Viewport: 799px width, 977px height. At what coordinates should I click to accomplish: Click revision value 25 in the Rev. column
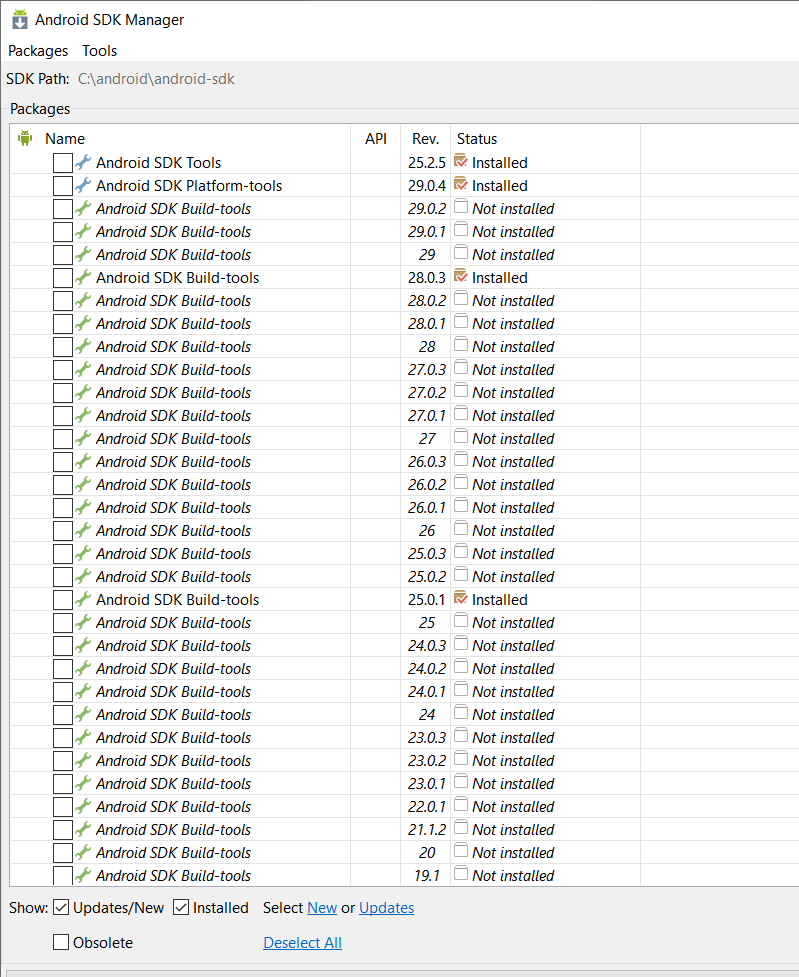(427, 623)
